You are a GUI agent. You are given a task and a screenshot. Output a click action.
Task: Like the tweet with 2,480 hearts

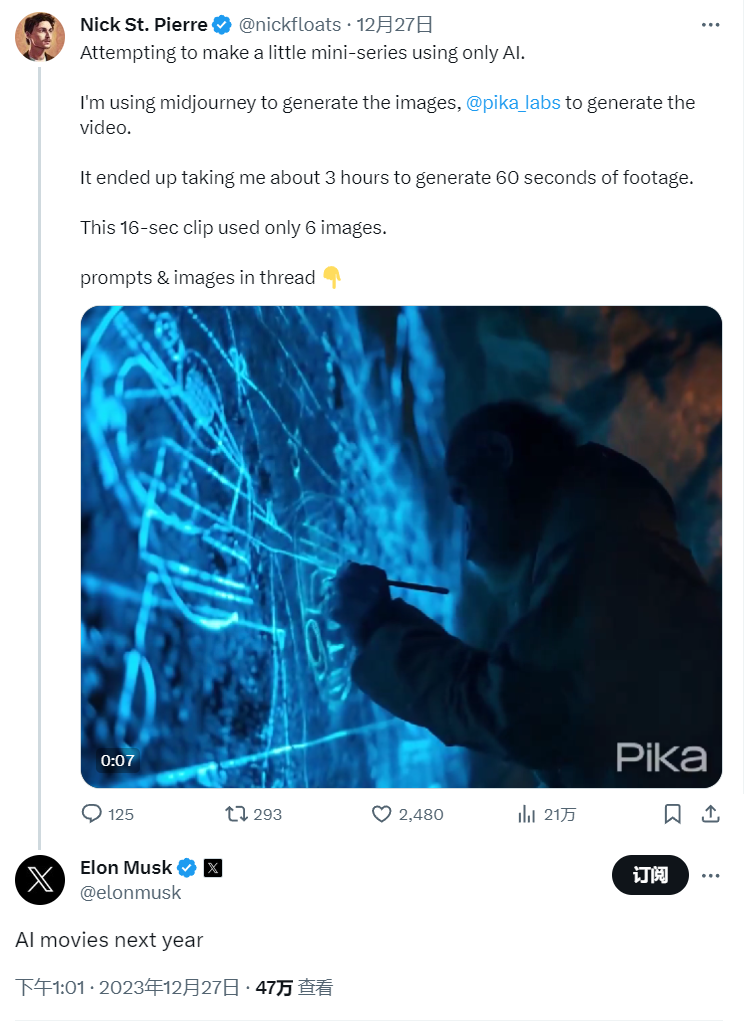[x=381, y=814]
